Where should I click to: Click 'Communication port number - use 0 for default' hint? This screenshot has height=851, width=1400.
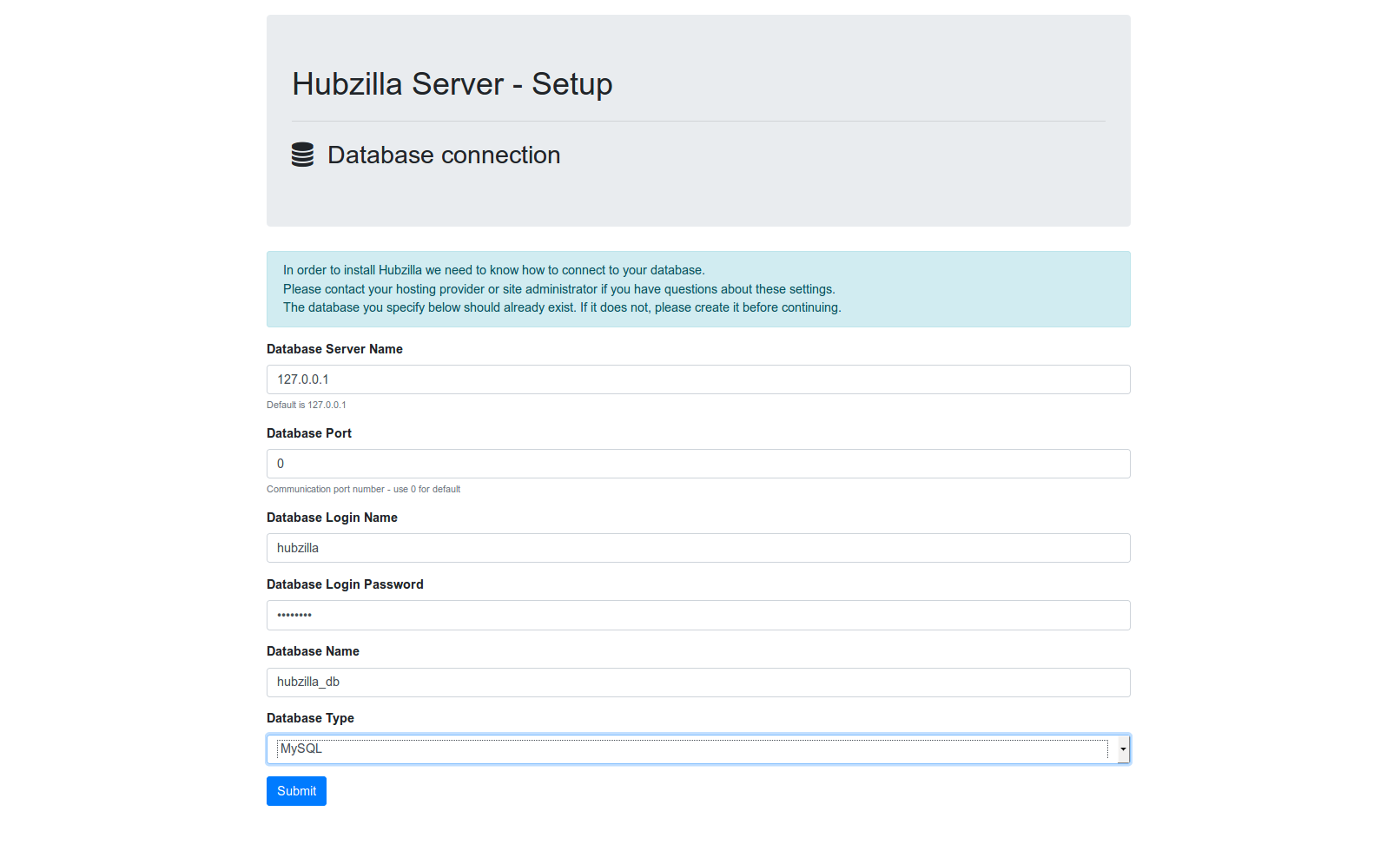click(363, 489)
